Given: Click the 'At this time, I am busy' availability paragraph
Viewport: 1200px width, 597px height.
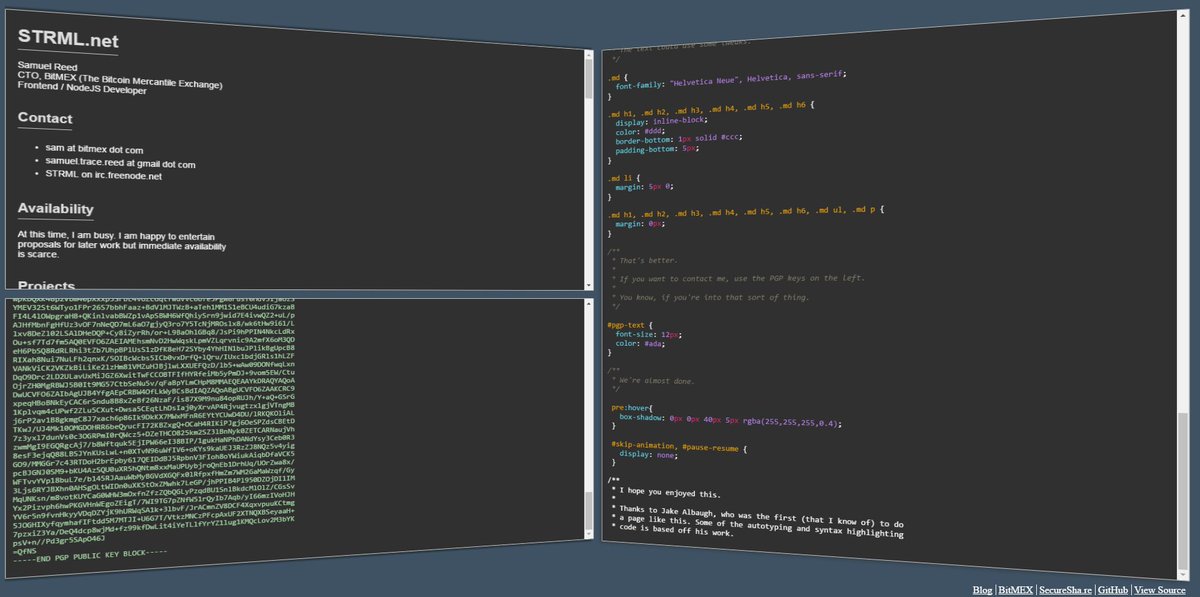Looking at the screenshot, I should click(x=121, y=243).
